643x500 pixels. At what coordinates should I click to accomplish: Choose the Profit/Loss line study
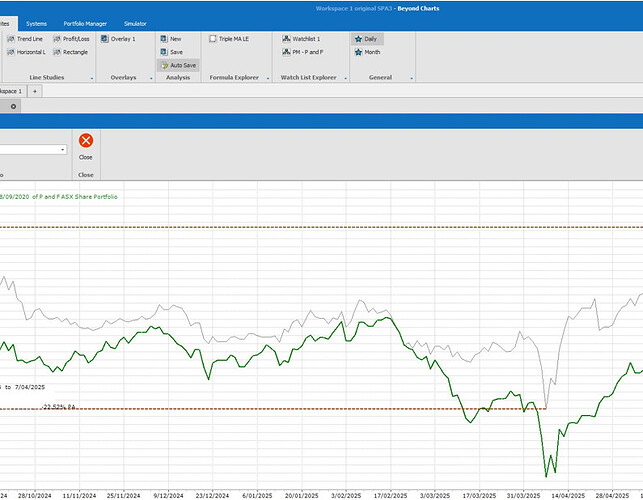71,39
